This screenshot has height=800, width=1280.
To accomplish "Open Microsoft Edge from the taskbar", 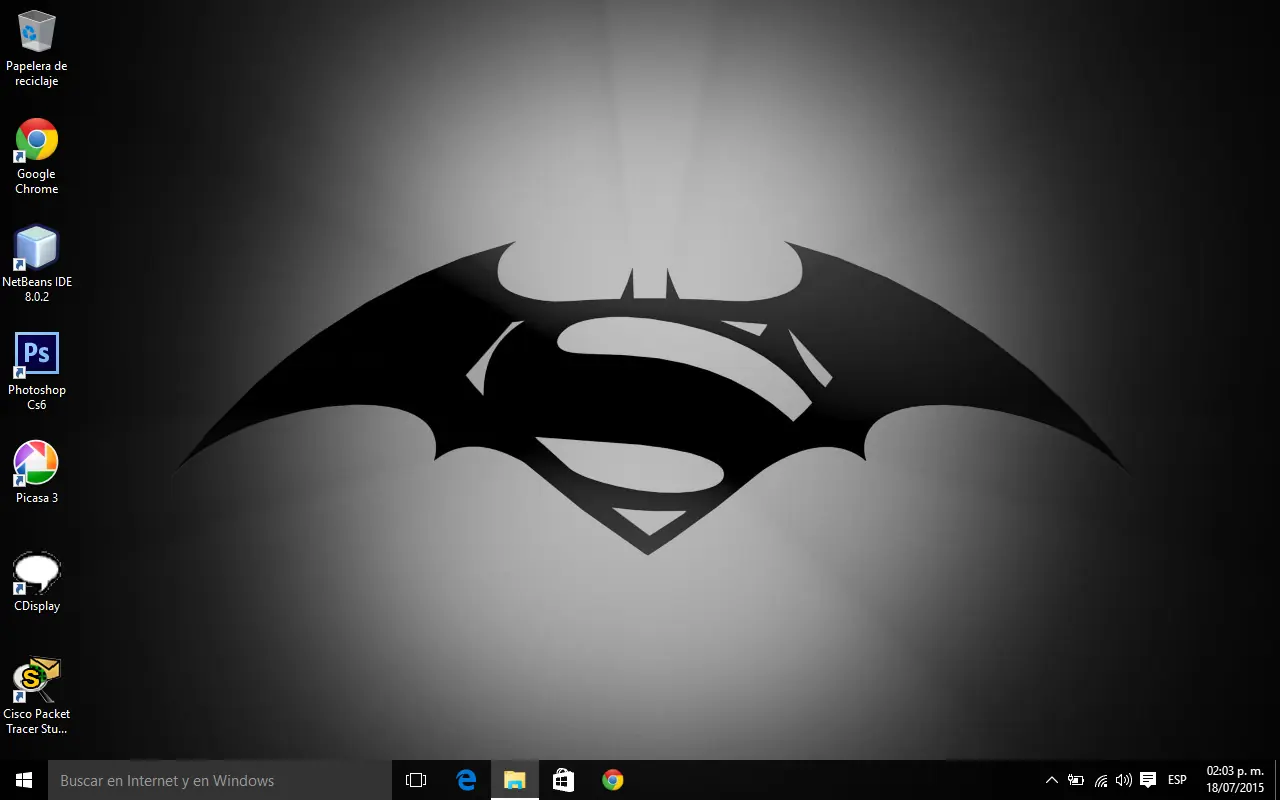I will click(x=466, y=780).
